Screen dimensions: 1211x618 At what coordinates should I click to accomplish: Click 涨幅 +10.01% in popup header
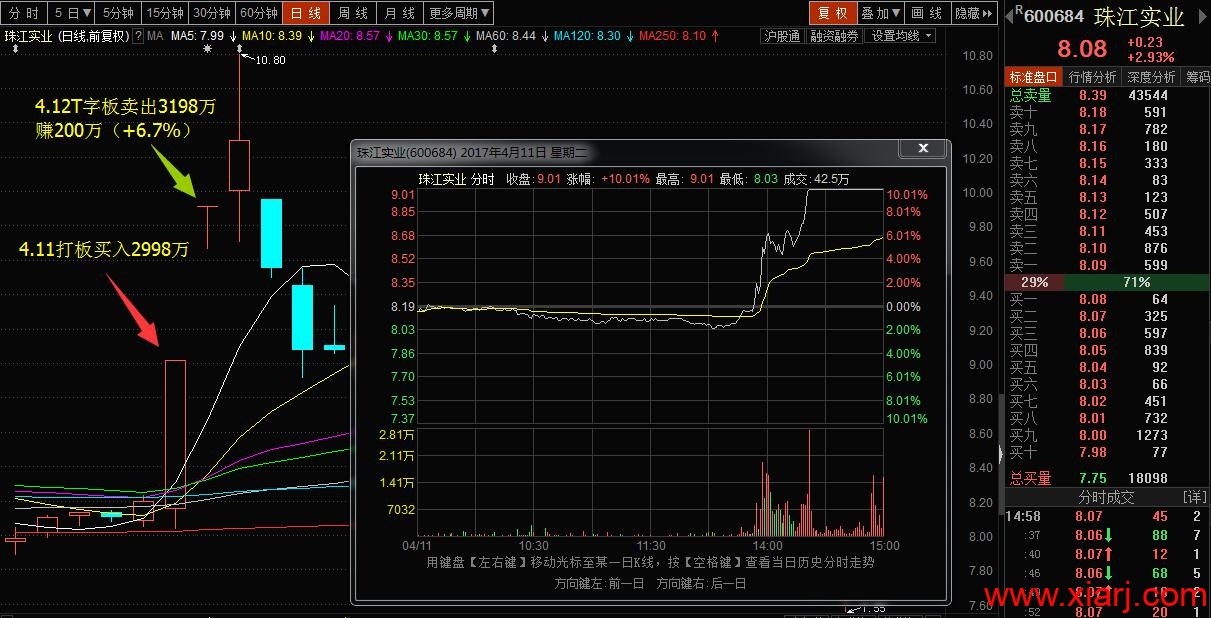coord(608,179)
